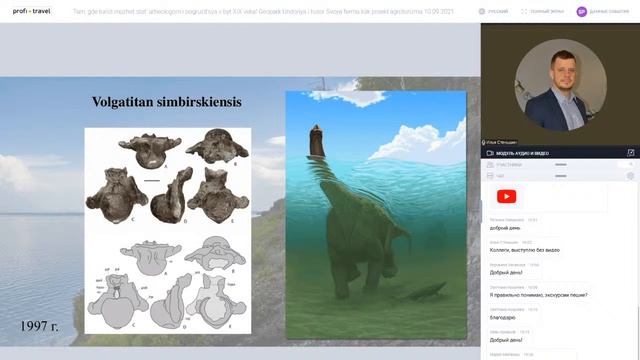
Task: Click the speaker name label under video
Action: coord(501,142)
